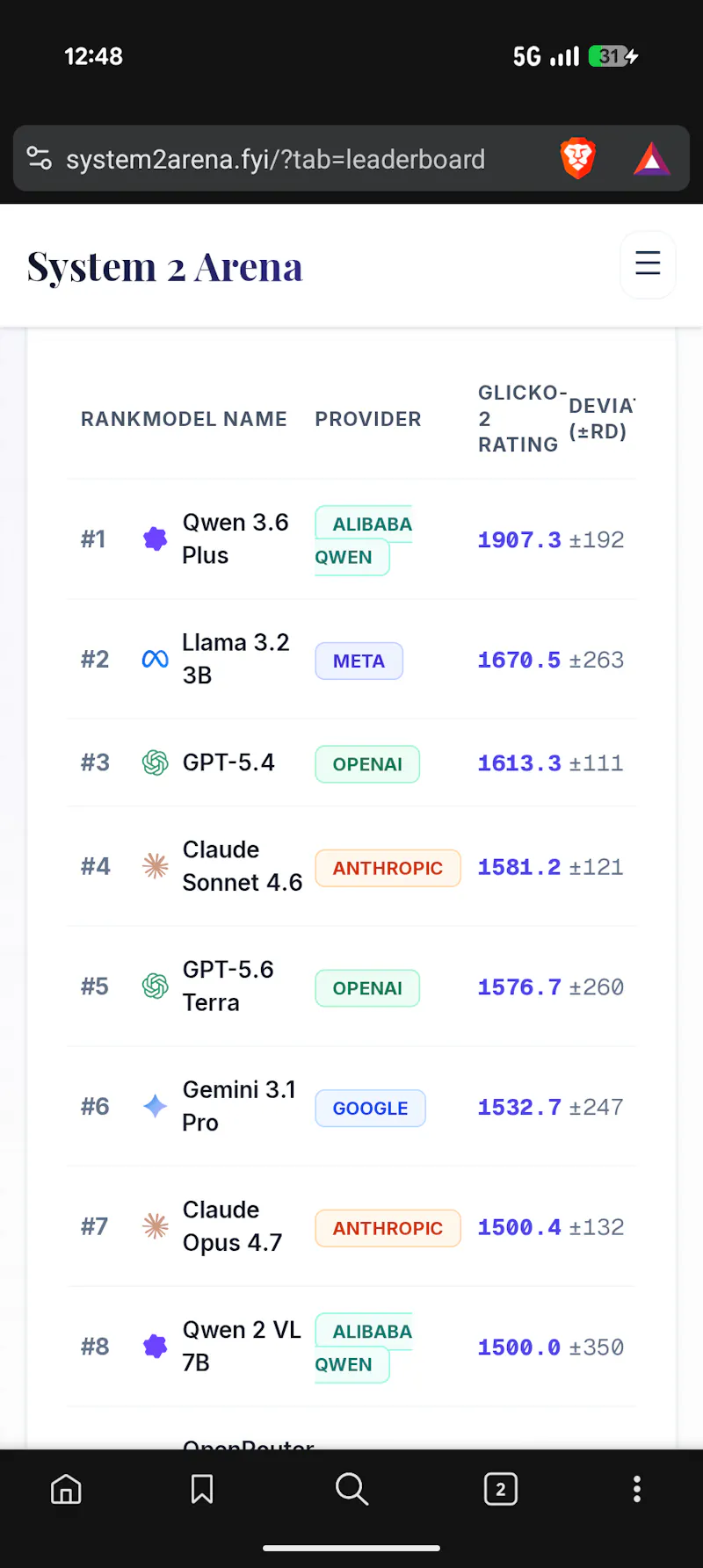The image size is (703, 1568).
Task: Tap the Brave Rewards triangle icon
Action: coord(651,159)
